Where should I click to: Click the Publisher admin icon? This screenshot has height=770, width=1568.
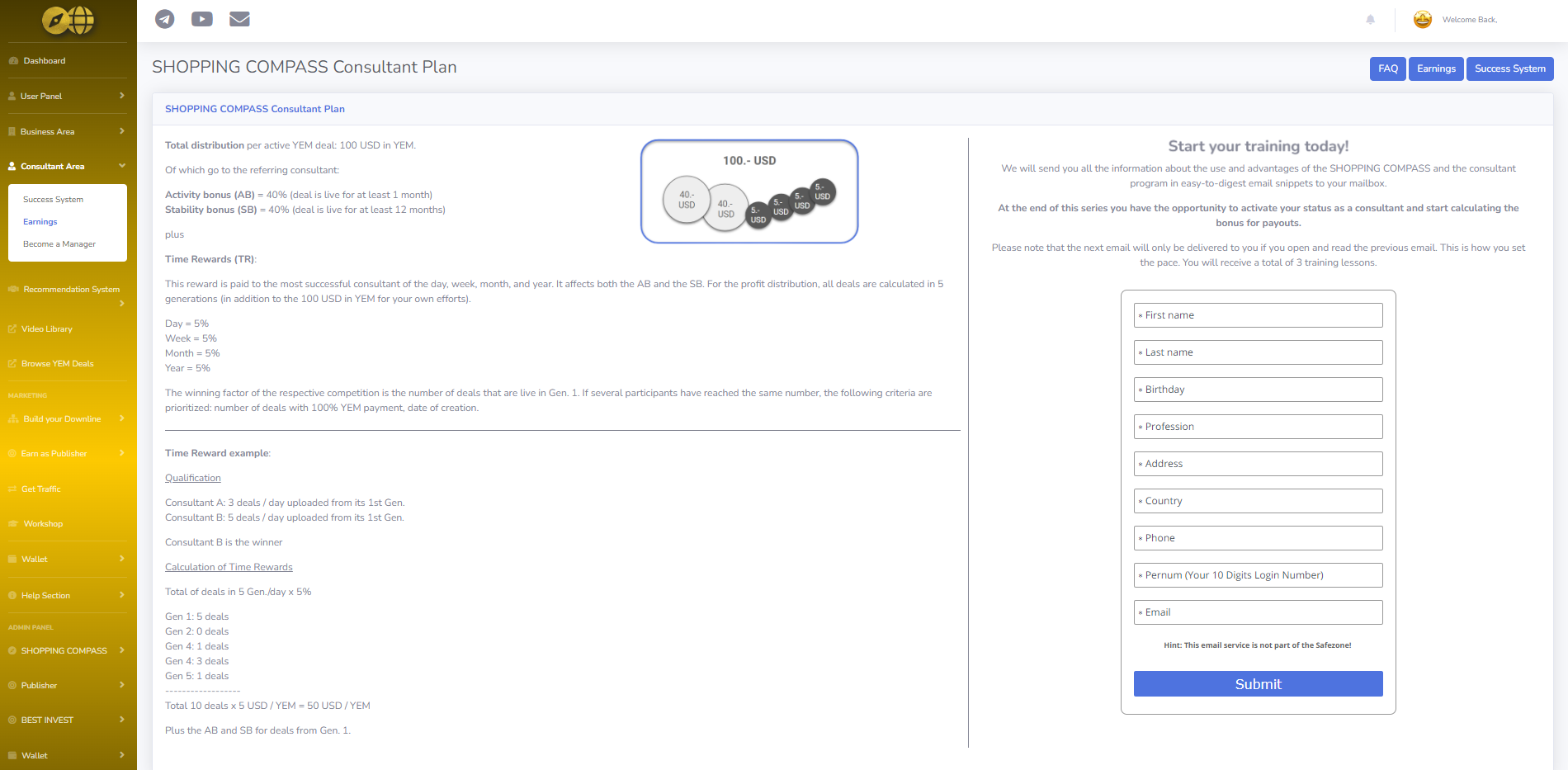[x=12, y=685]
